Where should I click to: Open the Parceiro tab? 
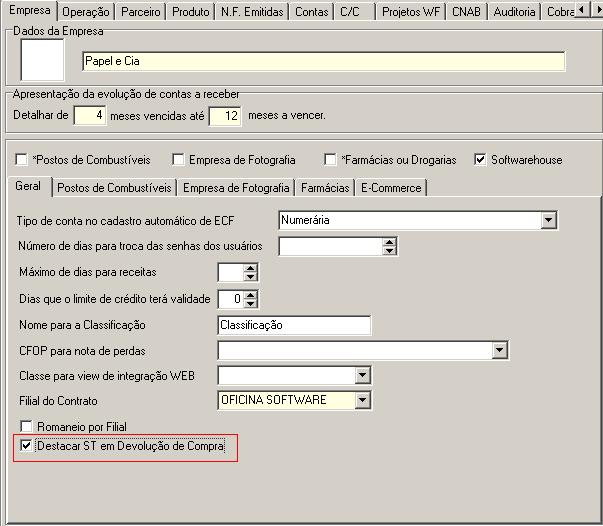point(140,12)
